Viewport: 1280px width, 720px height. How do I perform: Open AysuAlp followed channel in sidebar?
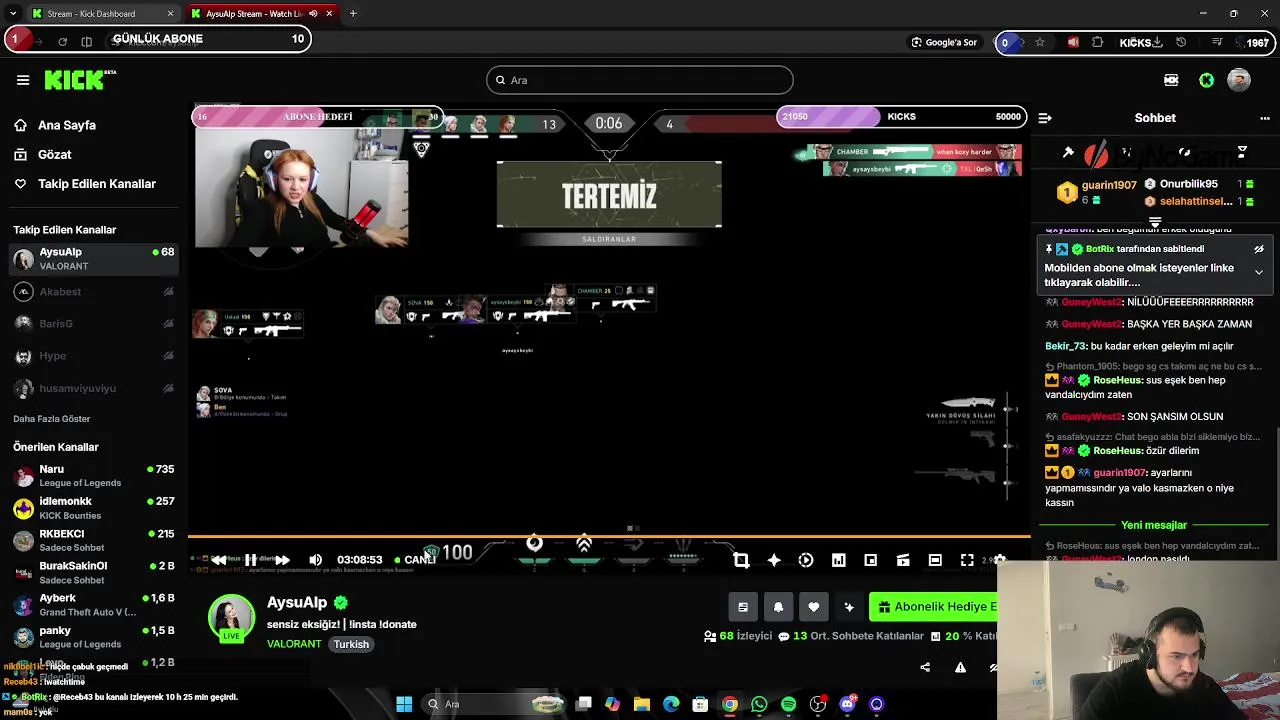(94, 258)
